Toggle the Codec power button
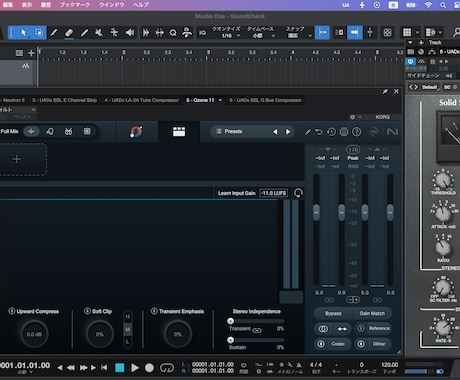 coord(321,344)
